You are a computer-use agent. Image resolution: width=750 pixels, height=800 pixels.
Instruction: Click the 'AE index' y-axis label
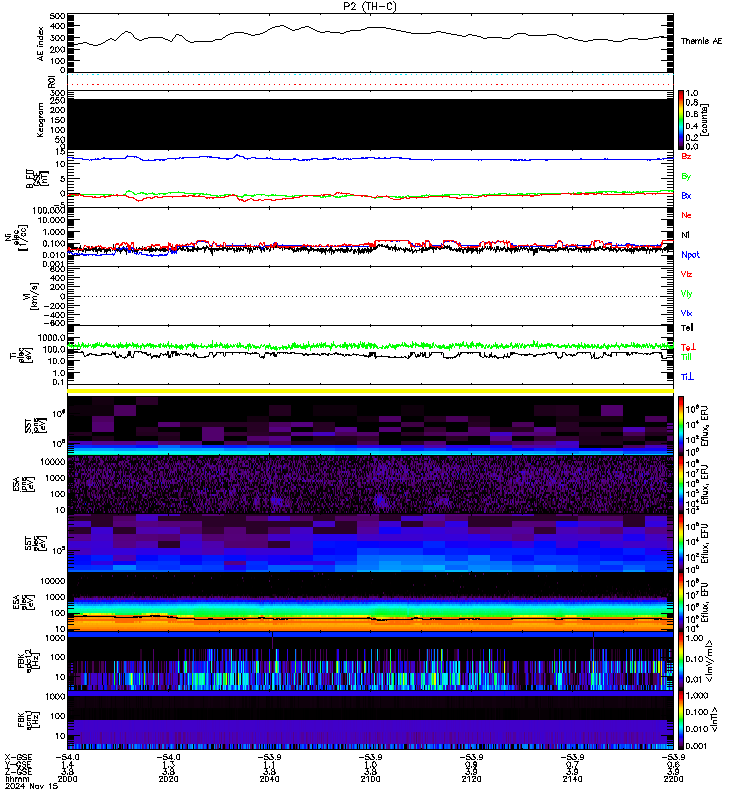coord(41,44)
